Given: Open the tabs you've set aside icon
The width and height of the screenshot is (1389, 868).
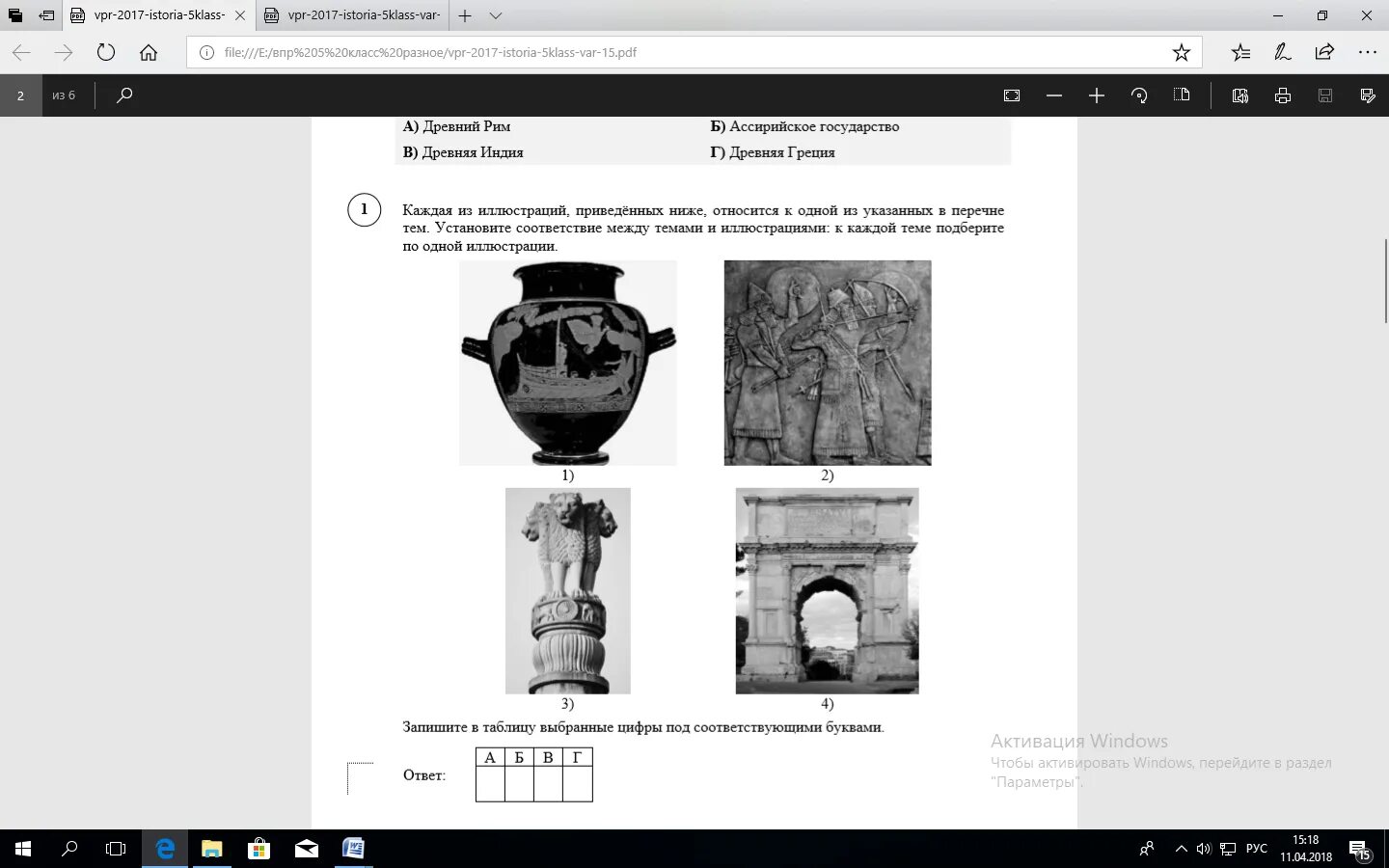Looking at the screenshot, I should click(15, 15).
